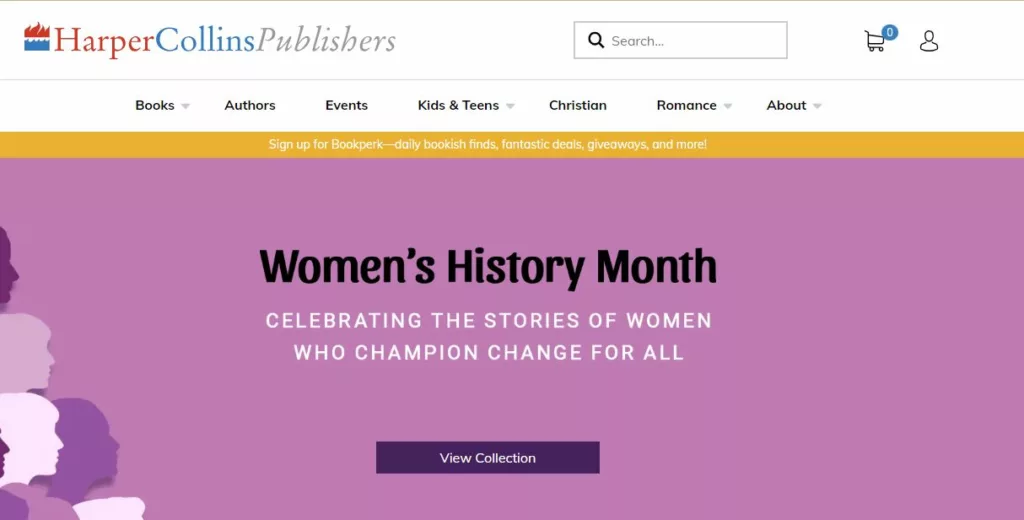Open the Authors menu item
The height and width of the screenshot is (520, 1024).
[250, 105]
